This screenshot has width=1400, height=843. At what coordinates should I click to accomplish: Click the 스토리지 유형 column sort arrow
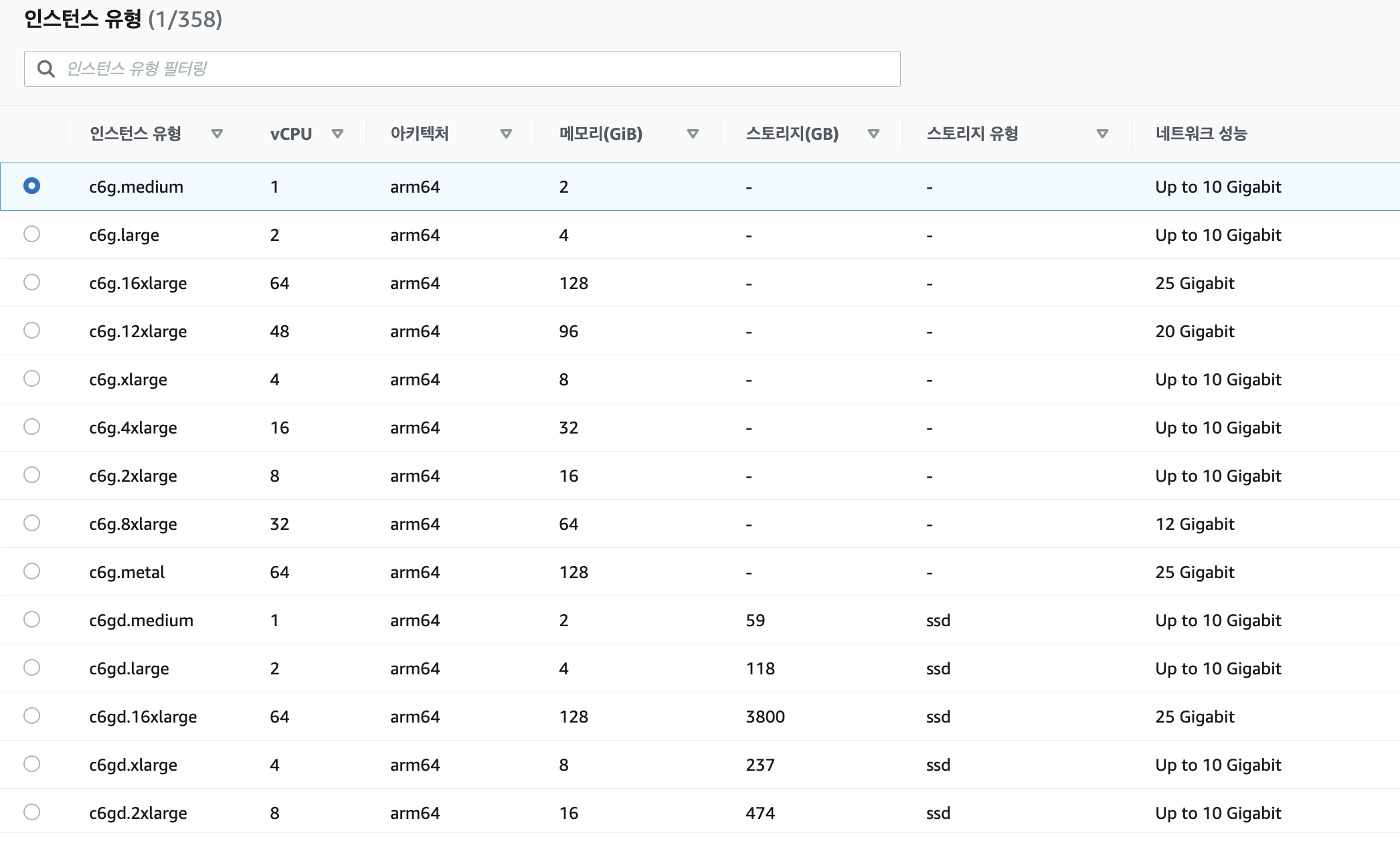point(1102,134)
